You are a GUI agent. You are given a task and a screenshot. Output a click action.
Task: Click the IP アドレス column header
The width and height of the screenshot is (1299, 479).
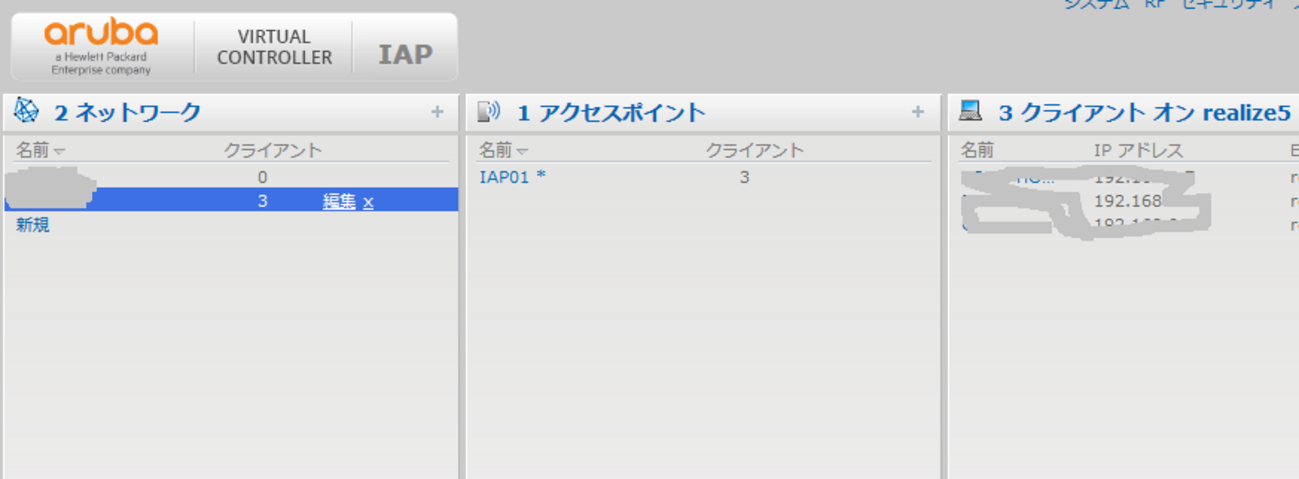(1138, 151)
